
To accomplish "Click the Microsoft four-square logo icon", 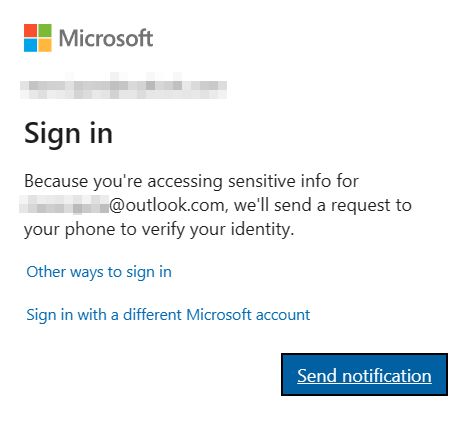I will [x=38, y=38].
